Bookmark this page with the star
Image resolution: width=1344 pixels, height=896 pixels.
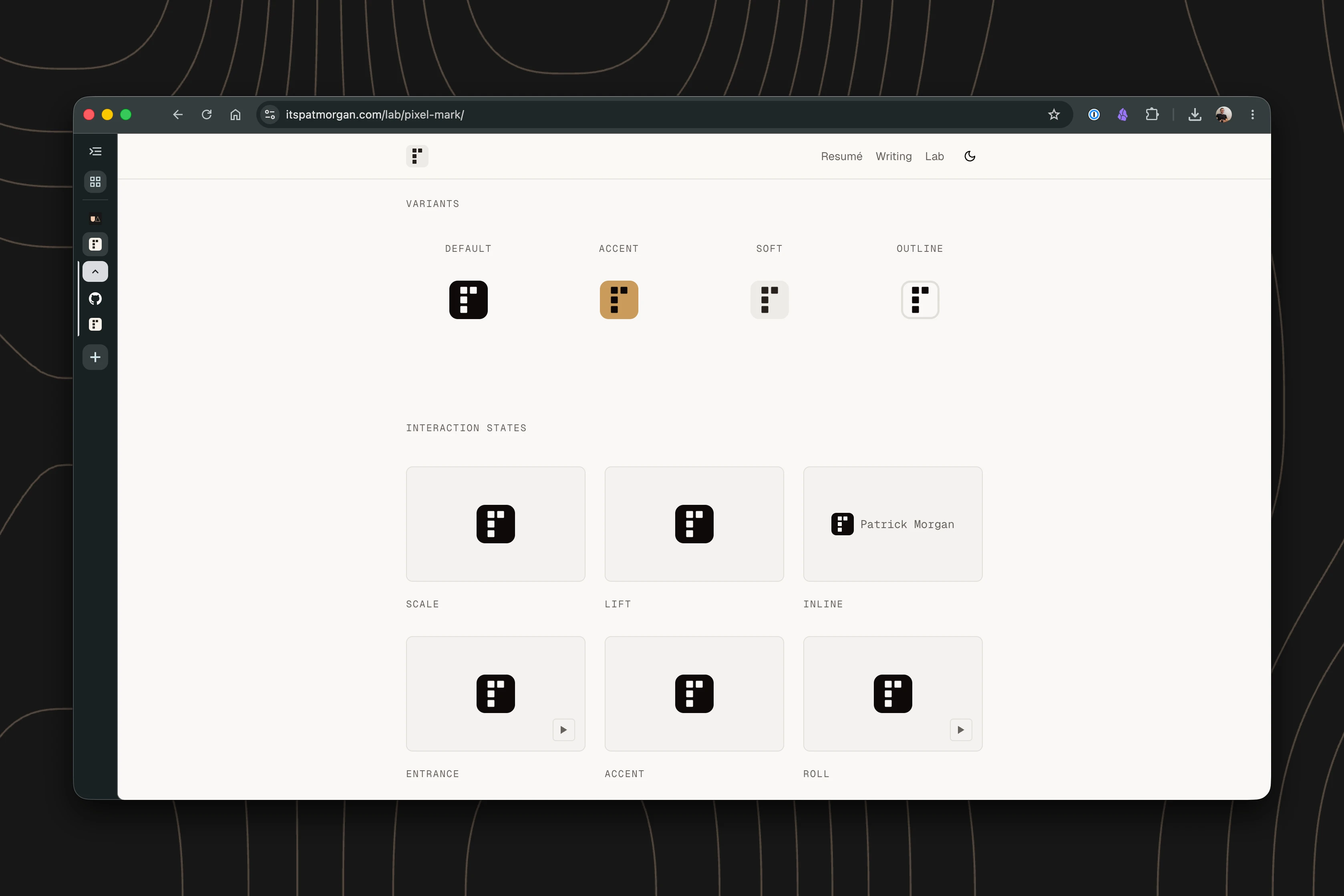1054,114
